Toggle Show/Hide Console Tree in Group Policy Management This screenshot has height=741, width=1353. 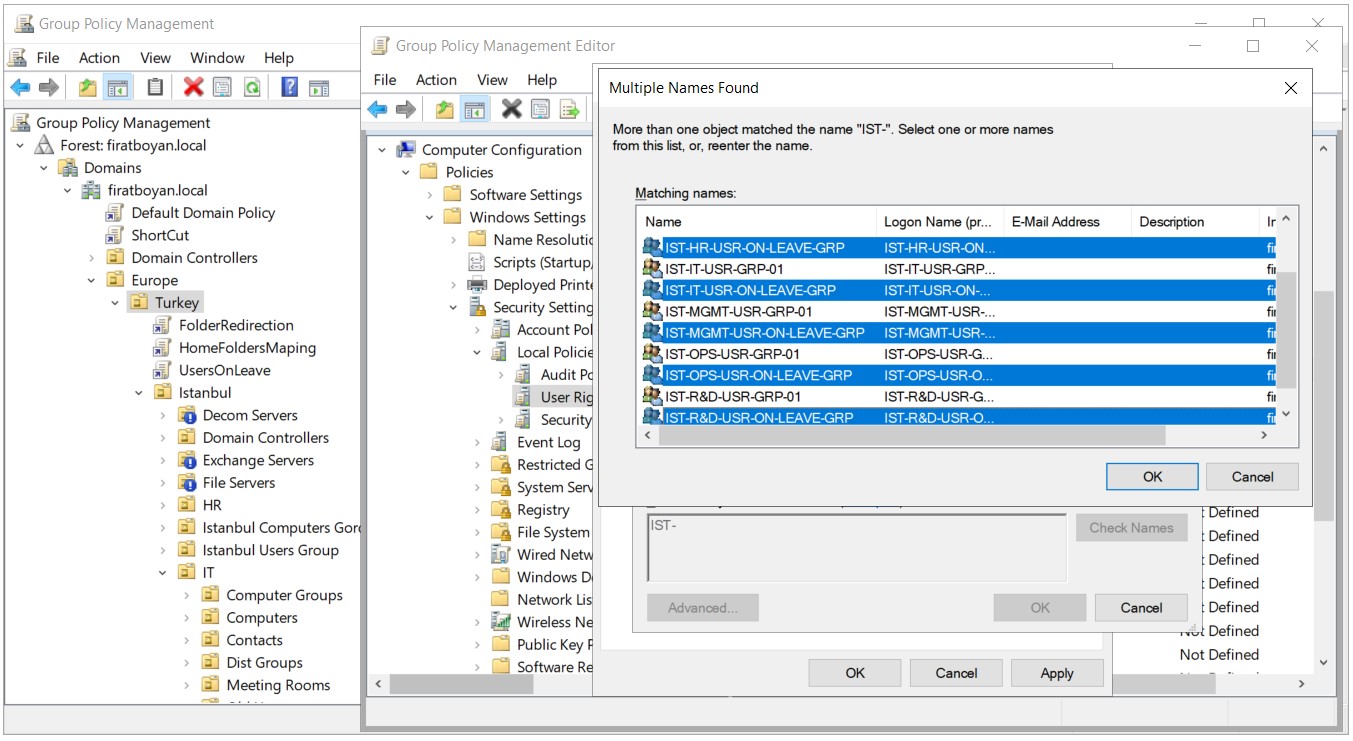click(118, 88)
